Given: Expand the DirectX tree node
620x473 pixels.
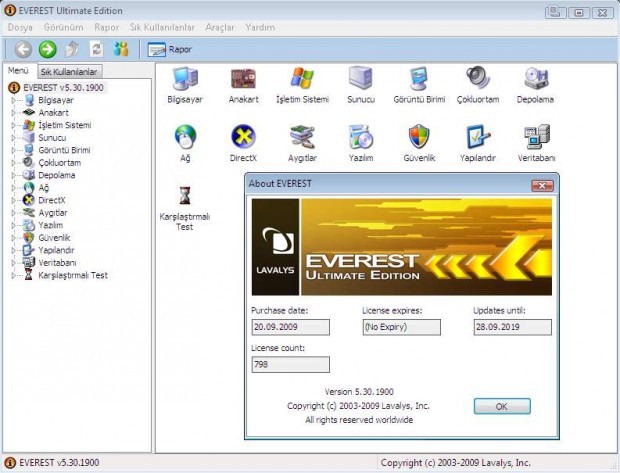Looking at the screenshot, I should pos(13,200).
